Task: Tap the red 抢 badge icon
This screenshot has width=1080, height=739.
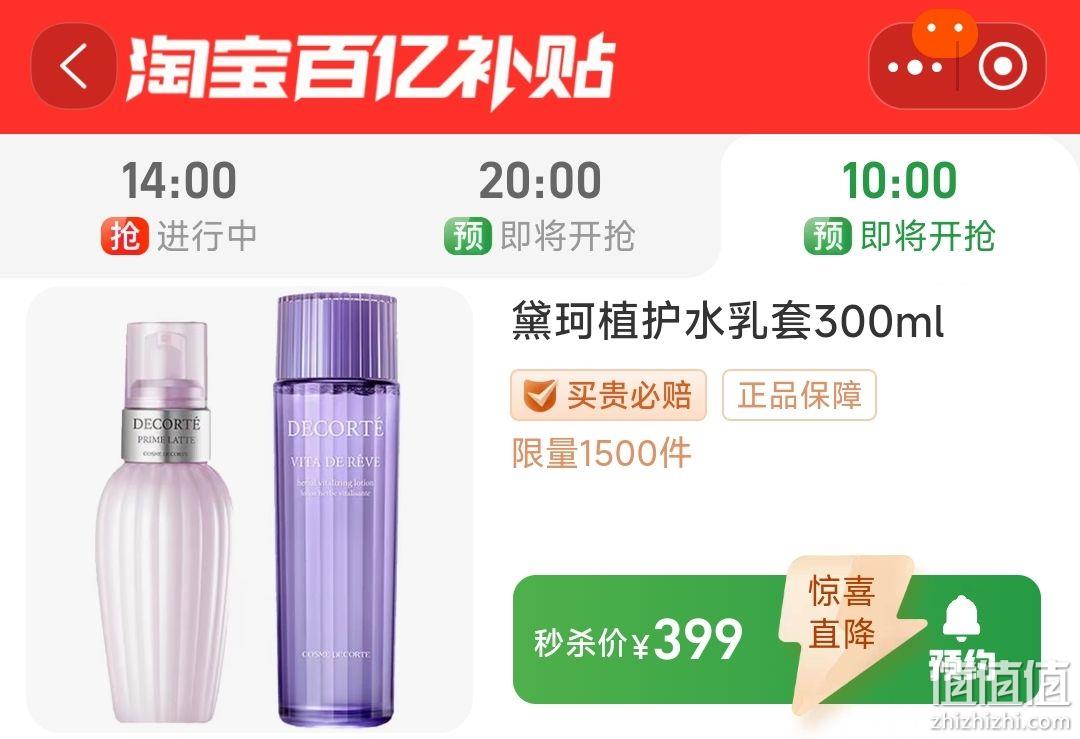Action: pos(125,236)
